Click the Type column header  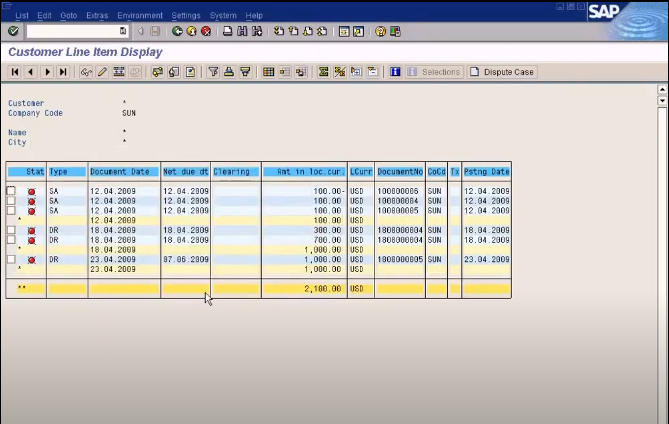pyautogui.click(x=67, y=171)
